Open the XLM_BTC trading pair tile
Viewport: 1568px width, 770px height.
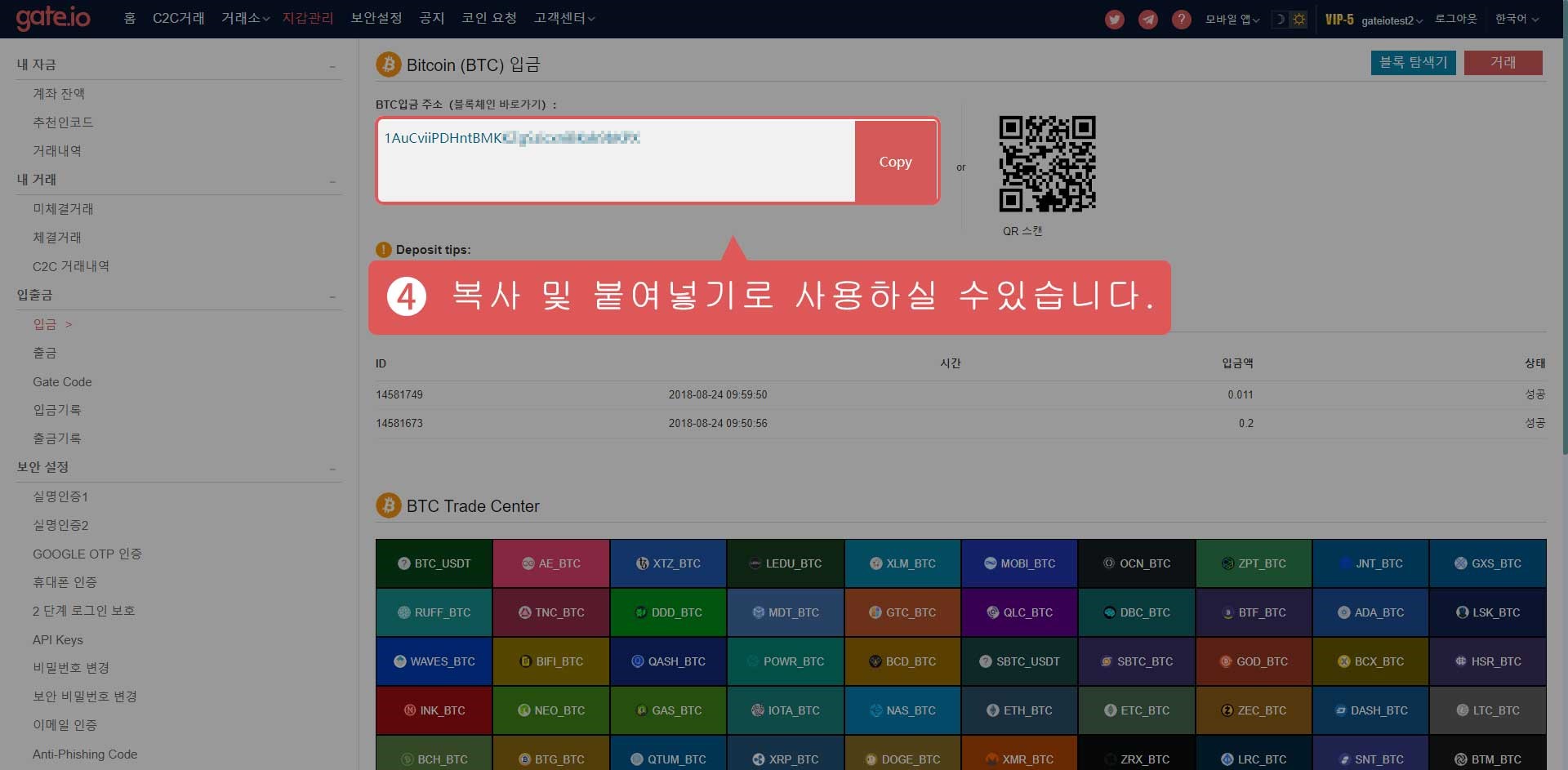pyautogui.click(x=902, y=563)
